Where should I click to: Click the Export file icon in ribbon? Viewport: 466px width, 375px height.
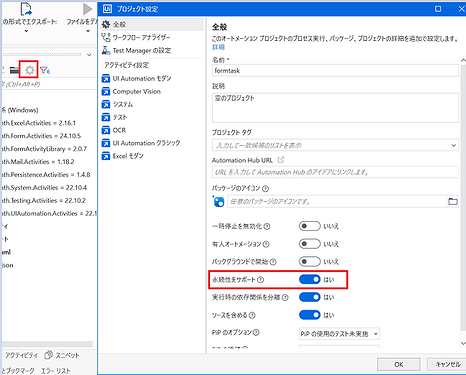coord(26,9)
